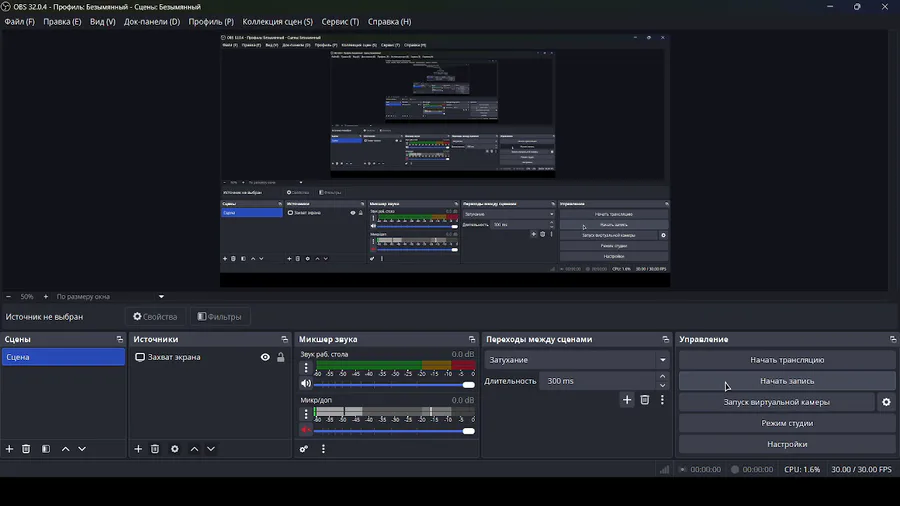900x506 pixels.
Task: Mute Звук раб. стола speaker
Action: 306,383
